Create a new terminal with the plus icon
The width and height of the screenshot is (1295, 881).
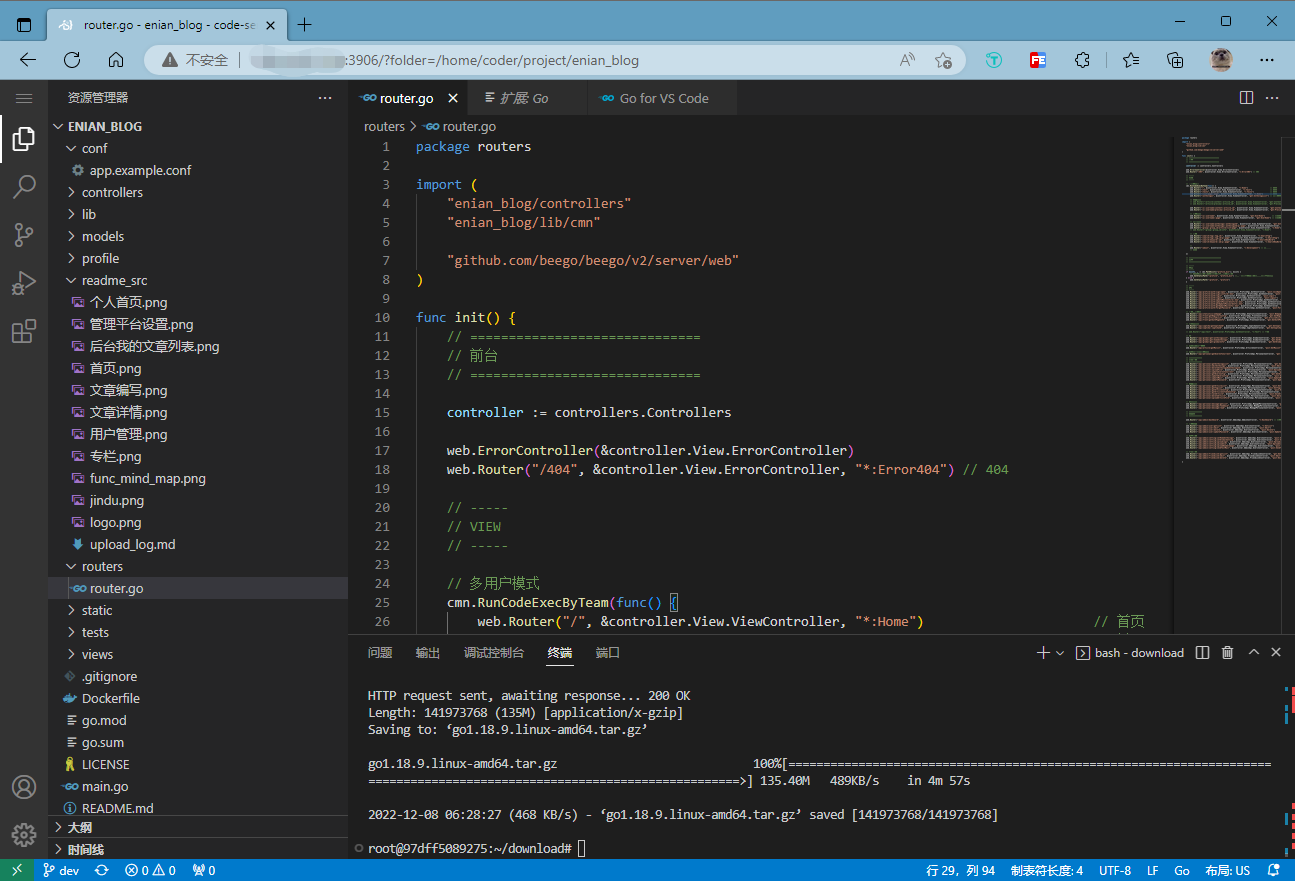[x=1041, y=652]
